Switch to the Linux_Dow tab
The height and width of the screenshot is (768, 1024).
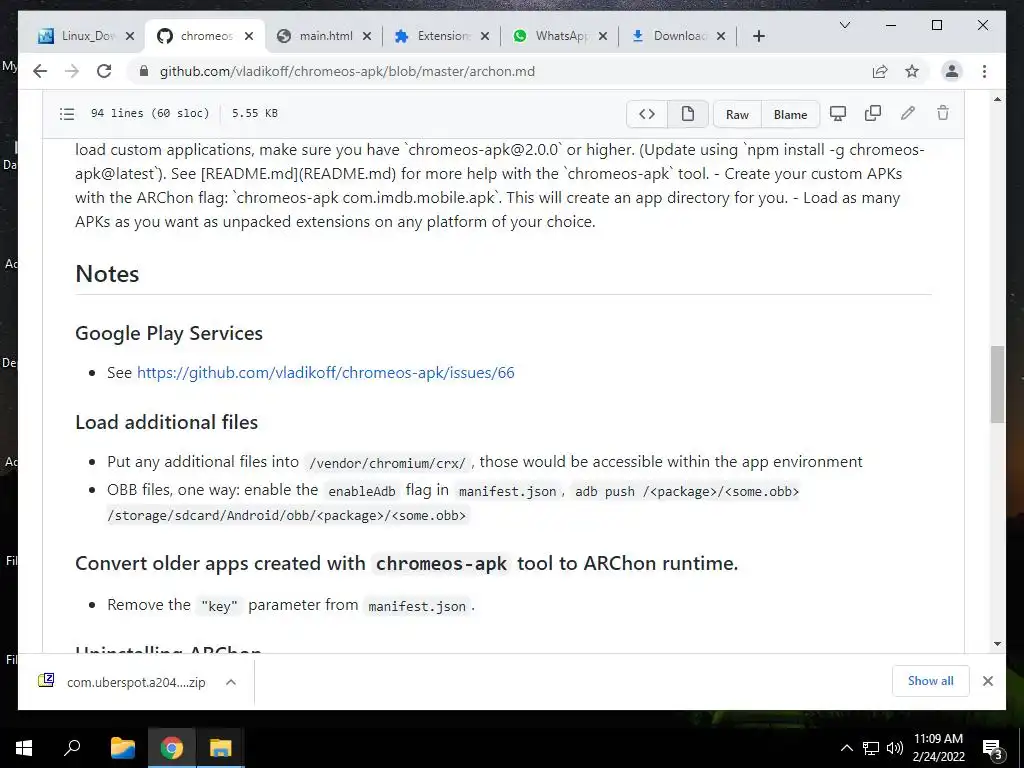[77, 36]
